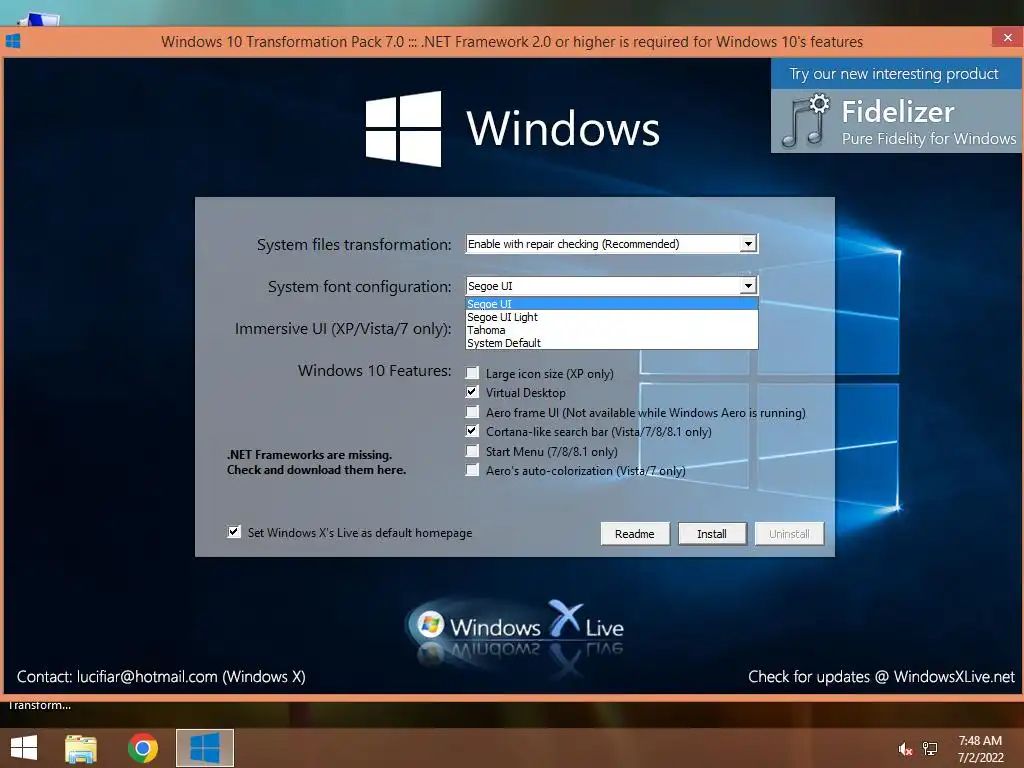The width and height of the screenshot is (1024, 768).
Task: Open the Start button on taskbar
Action: pos(24,748)
